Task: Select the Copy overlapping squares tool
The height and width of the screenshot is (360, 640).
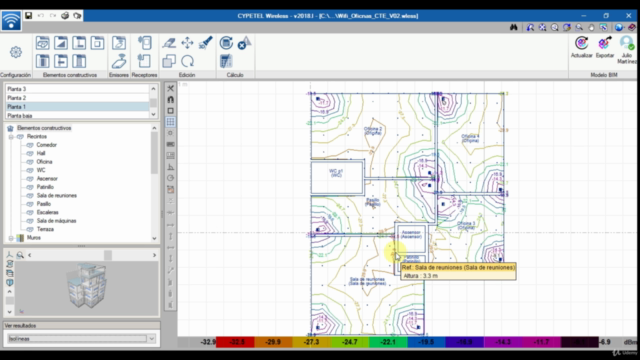Action: pos(169,61)
